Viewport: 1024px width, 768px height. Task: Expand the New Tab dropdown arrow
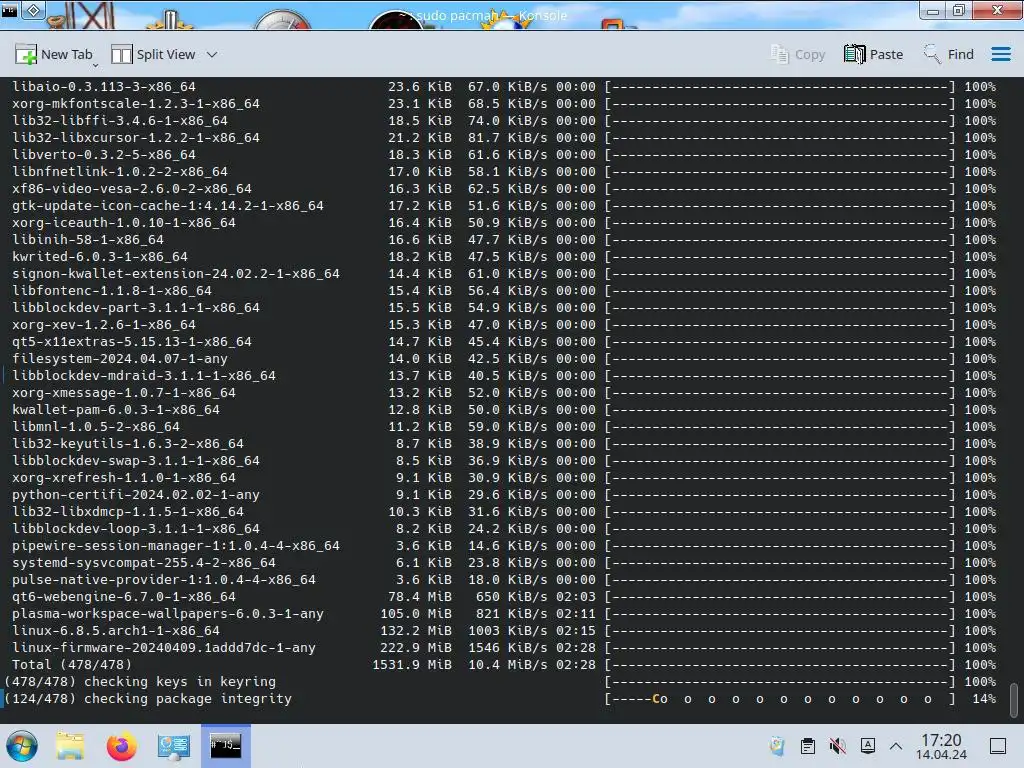coord(95,65)
